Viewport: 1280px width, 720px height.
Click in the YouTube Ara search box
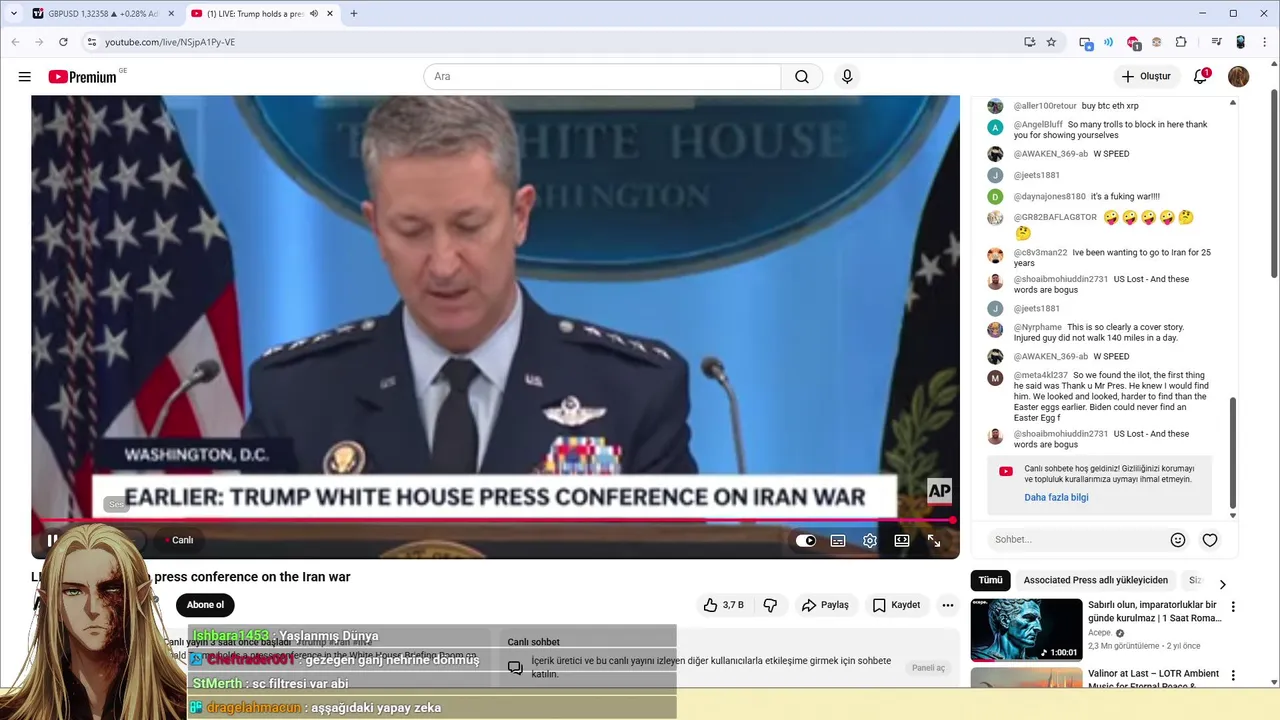pos(603,77)
